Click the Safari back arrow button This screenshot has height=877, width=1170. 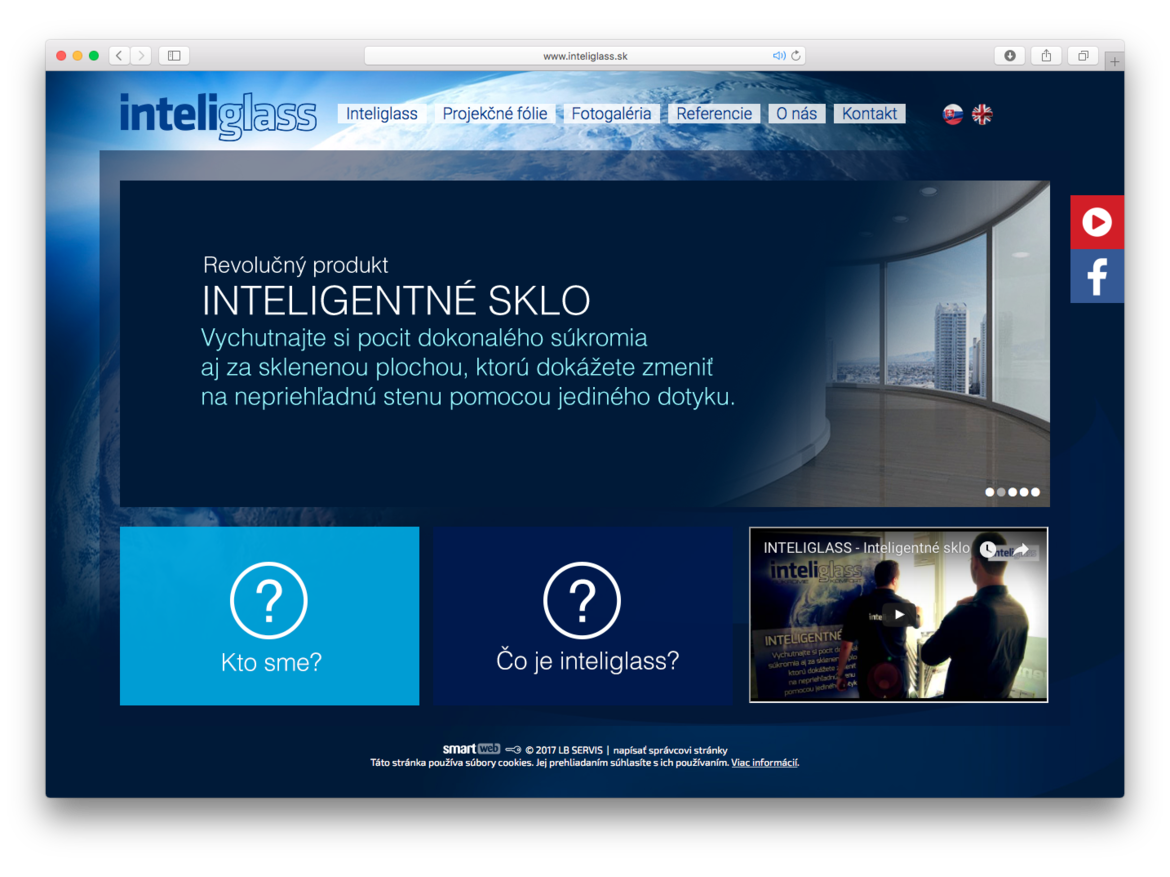tap(119, 55)
